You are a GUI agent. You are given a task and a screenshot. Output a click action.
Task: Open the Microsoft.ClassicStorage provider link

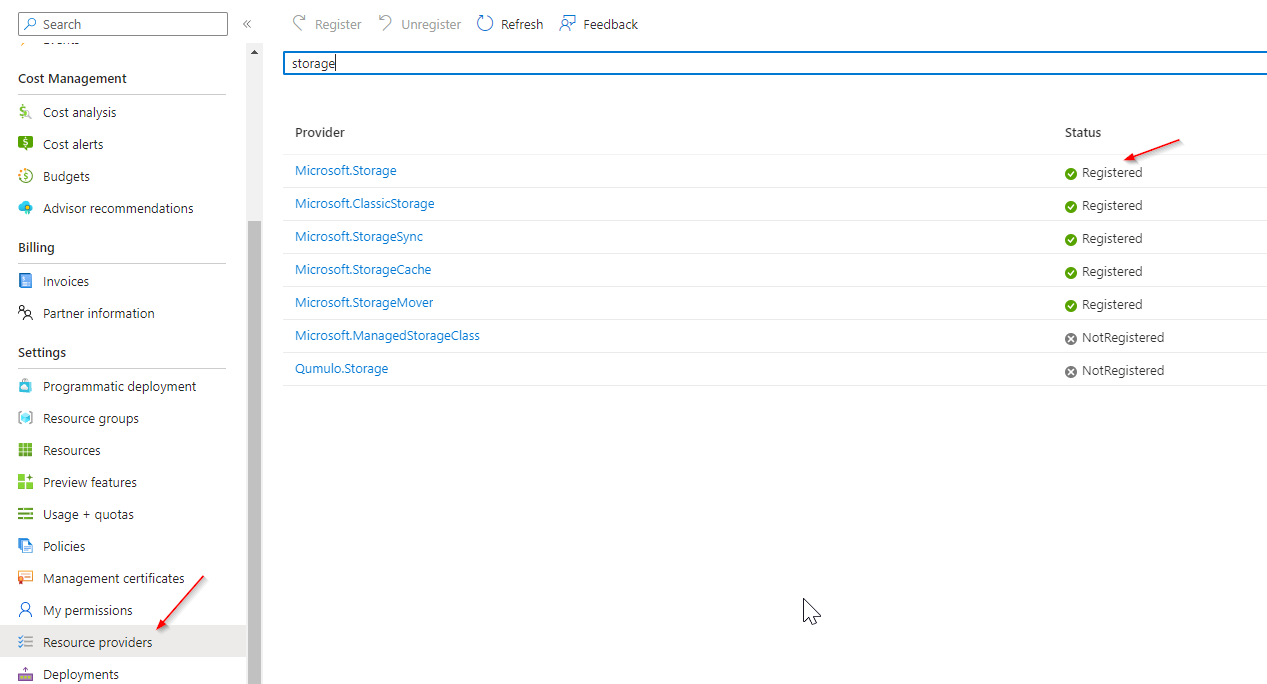[x=365, y=204]
